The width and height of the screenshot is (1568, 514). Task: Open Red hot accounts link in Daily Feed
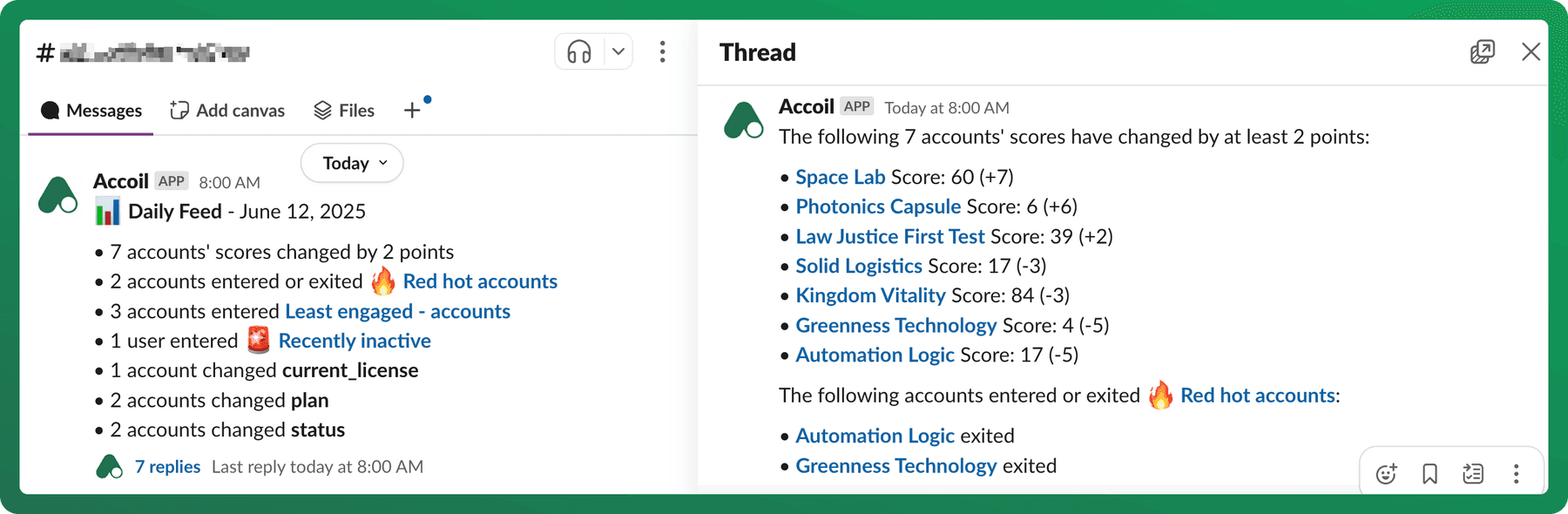[x=480, y=281]
